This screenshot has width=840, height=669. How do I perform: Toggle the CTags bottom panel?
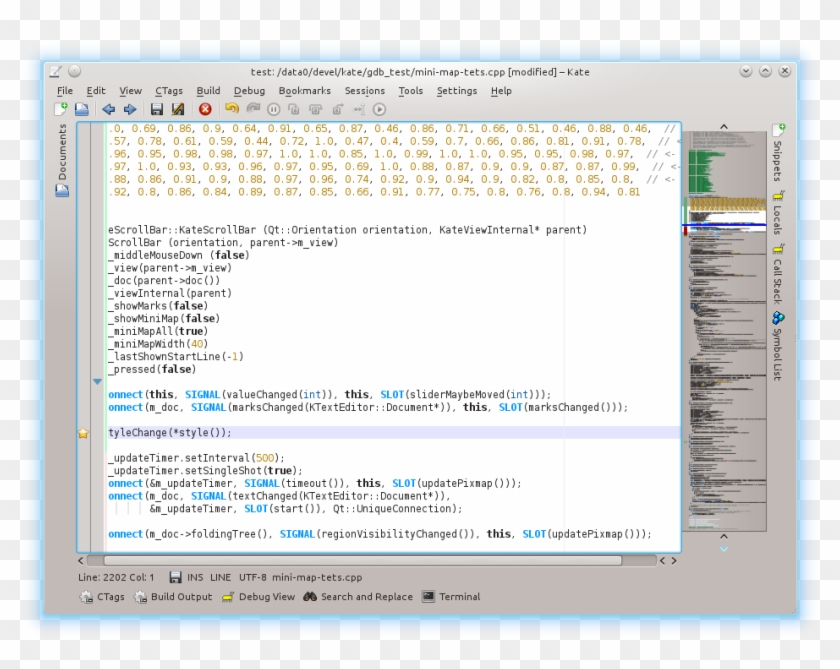coord(102,597)
